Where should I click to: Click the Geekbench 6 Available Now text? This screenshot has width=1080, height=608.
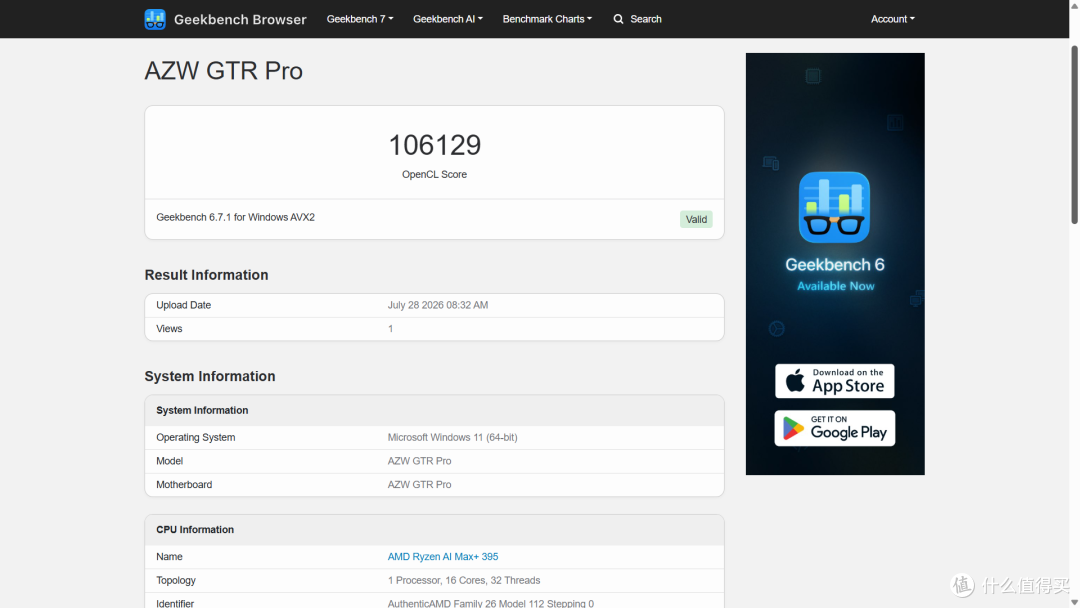click(x=835, y=274)
